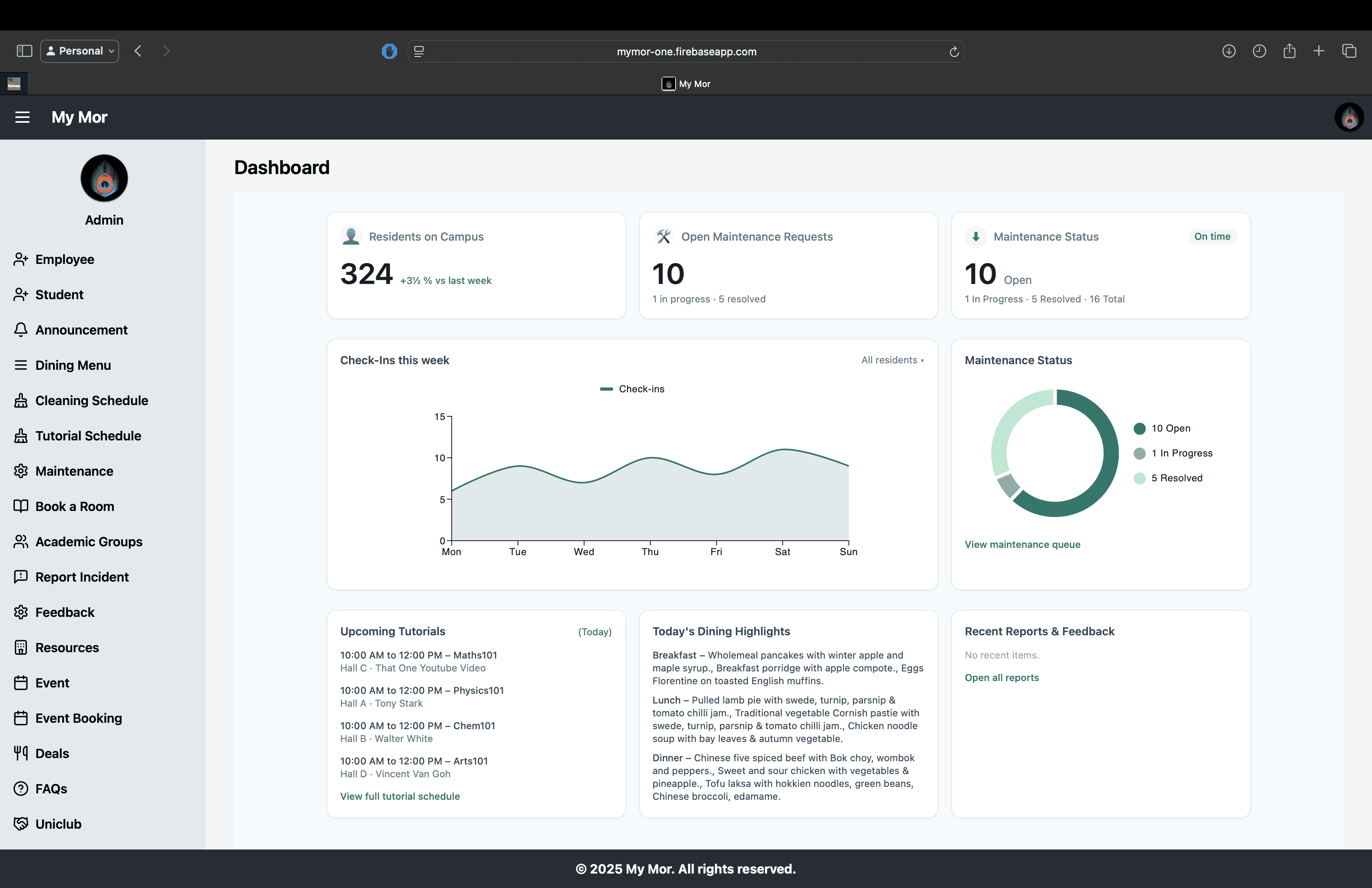1372x888 pixels.
Task: Open the View maintenance queue link
Action: pyautogui.click(x=1022, y=545)
